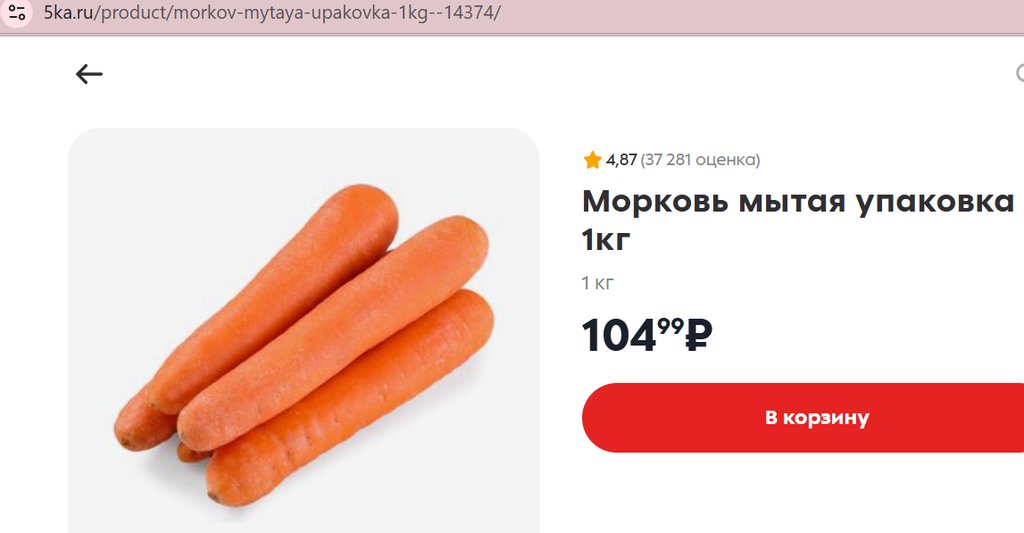Screen dimensions: 1024x533
Task: Click the bold 1кг on title's second line
Action: click(607, 240)
